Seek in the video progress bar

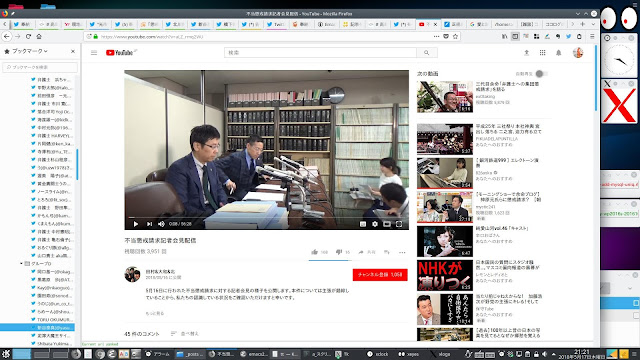click(267, 218)
